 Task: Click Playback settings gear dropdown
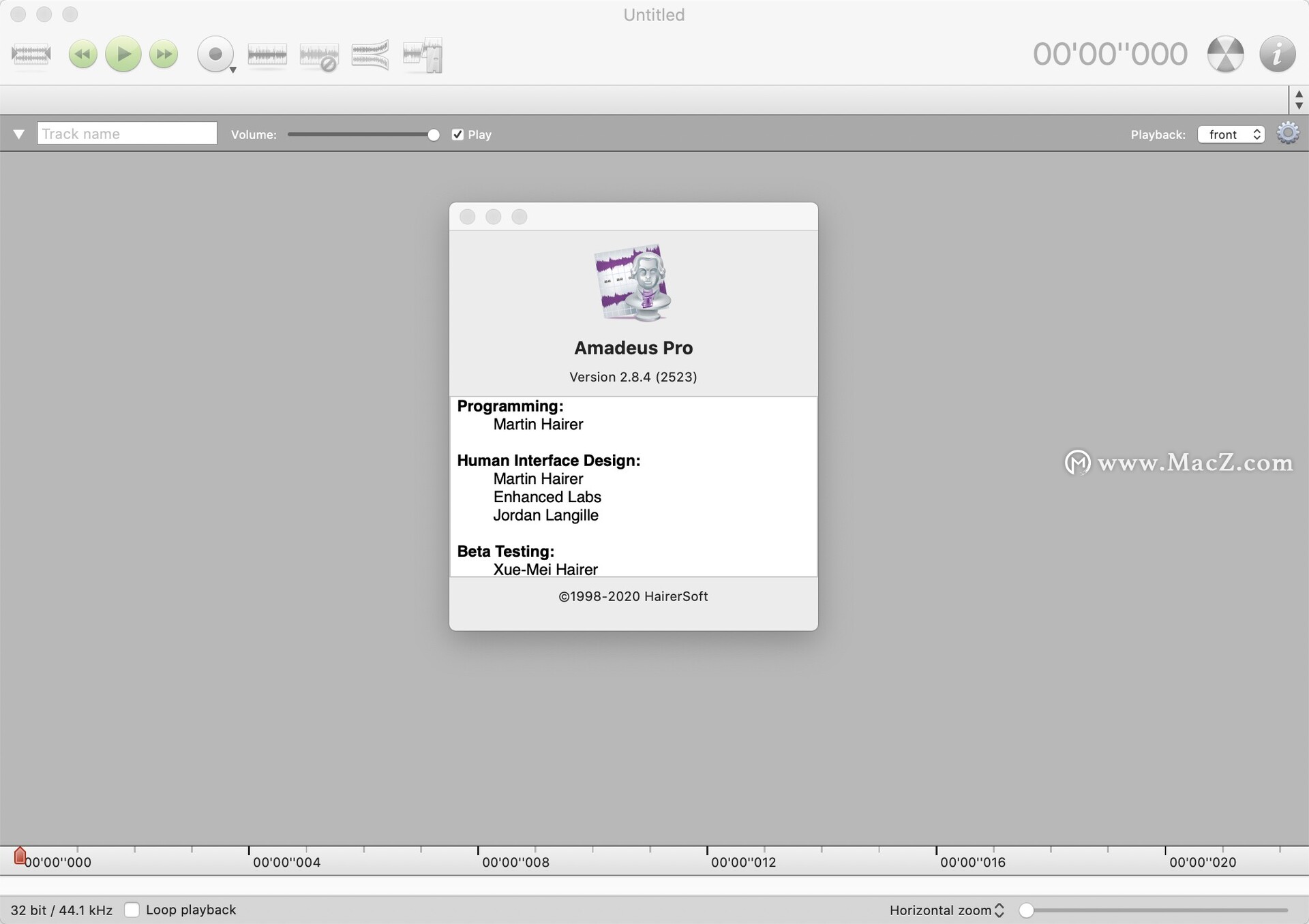pyautogui.click(x=1286, y=133)
